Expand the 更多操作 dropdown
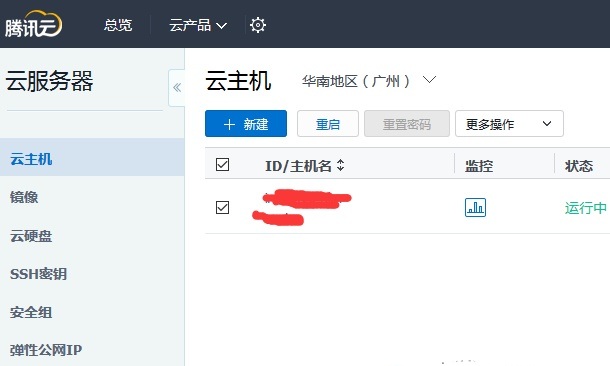610x366 pixels. 509,124
